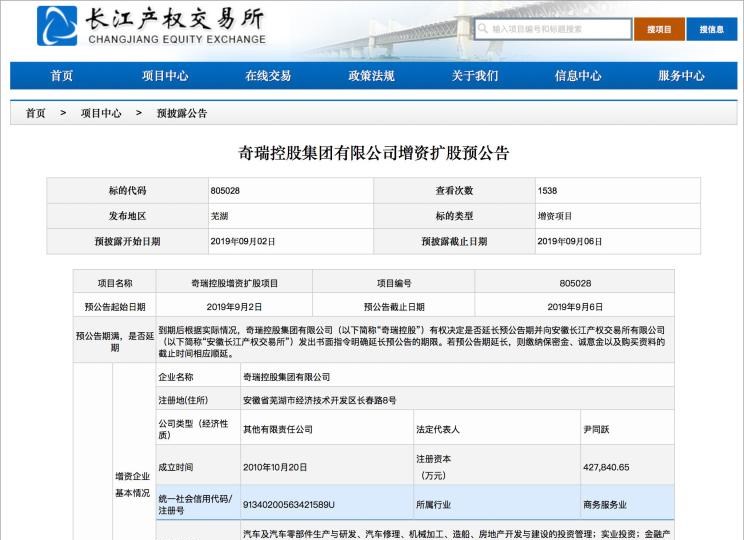Select the 预披露截止日期 value 2019年09月06日

click(x=569, y=242)
